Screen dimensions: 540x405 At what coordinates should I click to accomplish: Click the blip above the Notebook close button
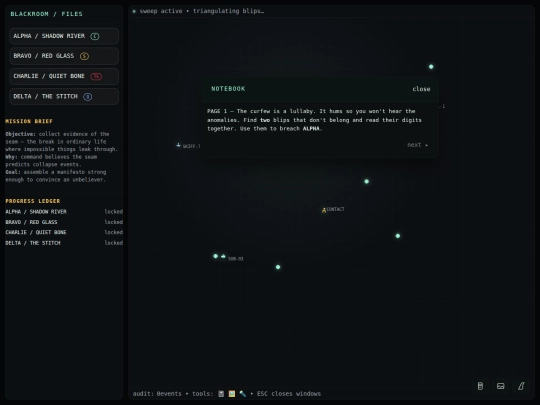431,67
